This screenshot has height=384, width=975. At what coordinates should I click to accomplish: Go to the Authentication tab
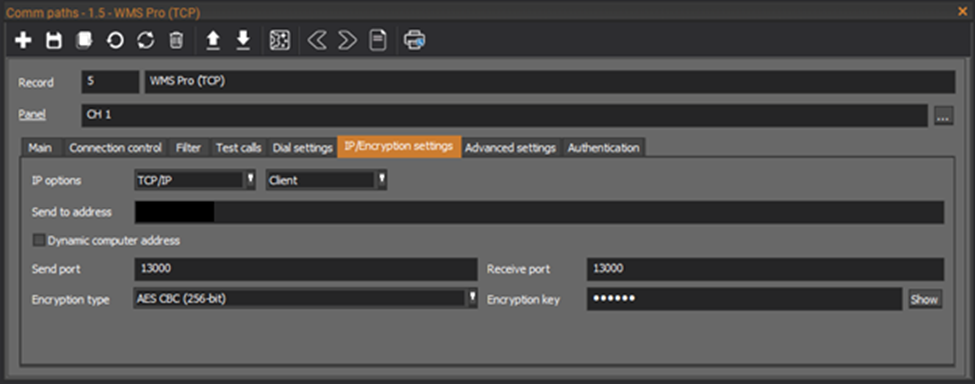pyautogui.click(x=603, y=148)
